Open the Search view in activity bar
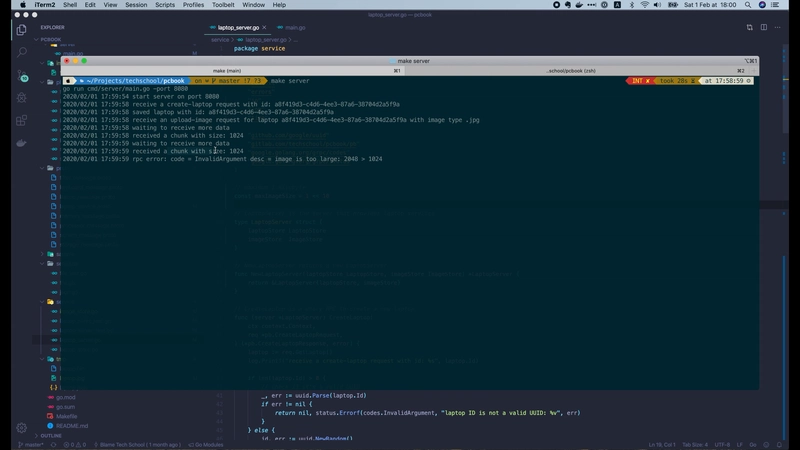This screenshot has height=450, width=800. [x=21, y=52]
